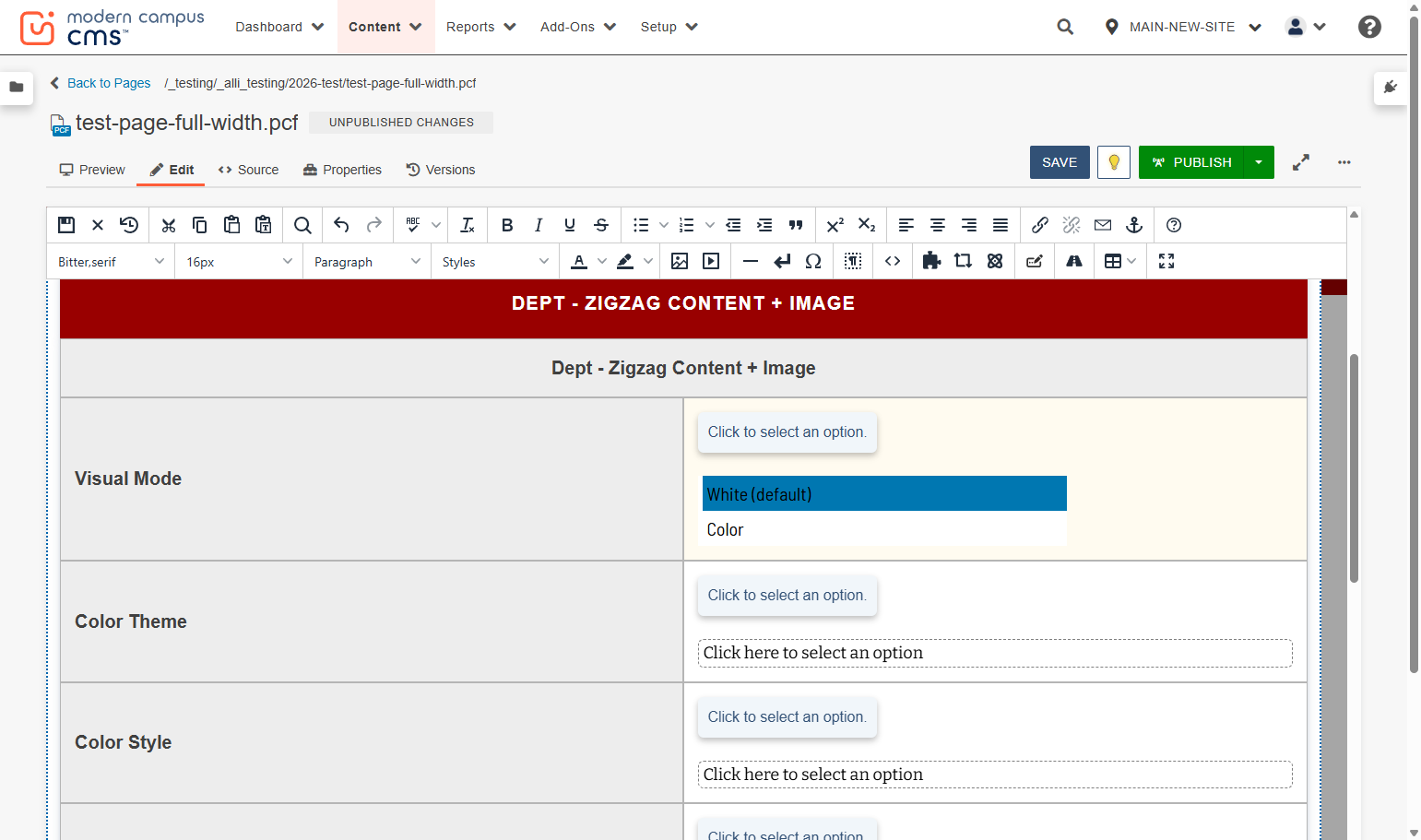Open the Reports menu
This screenshot has height=840, width=1421.
click(x=480, y=27)
